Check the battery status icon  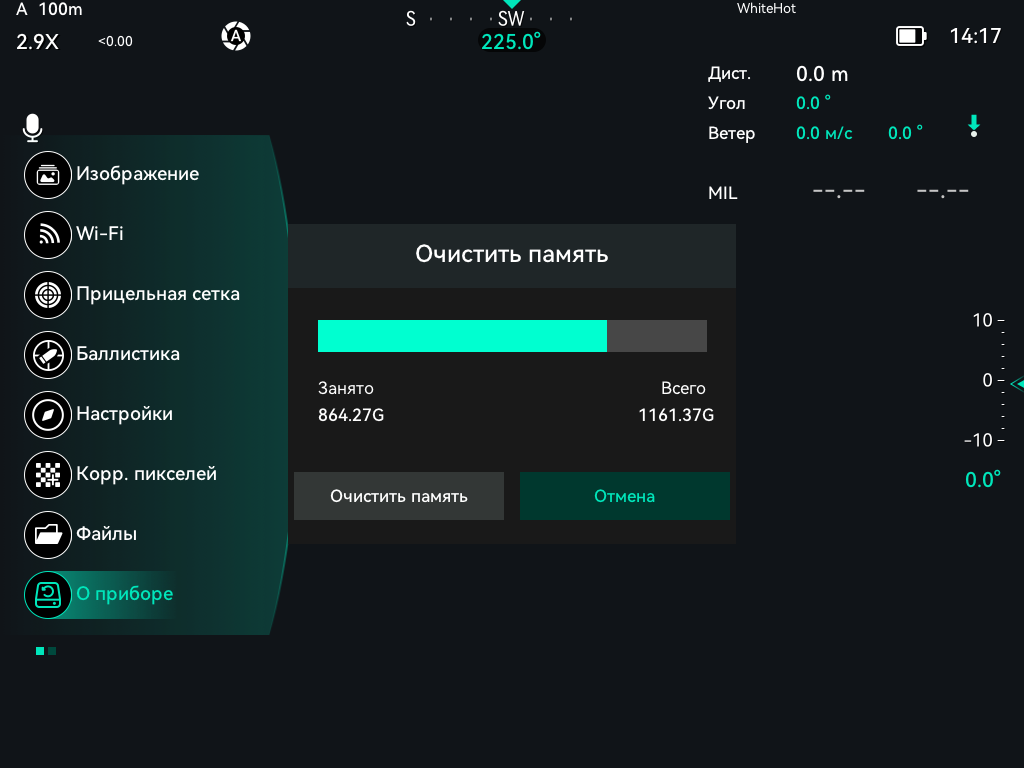click(x=911, y=36)
